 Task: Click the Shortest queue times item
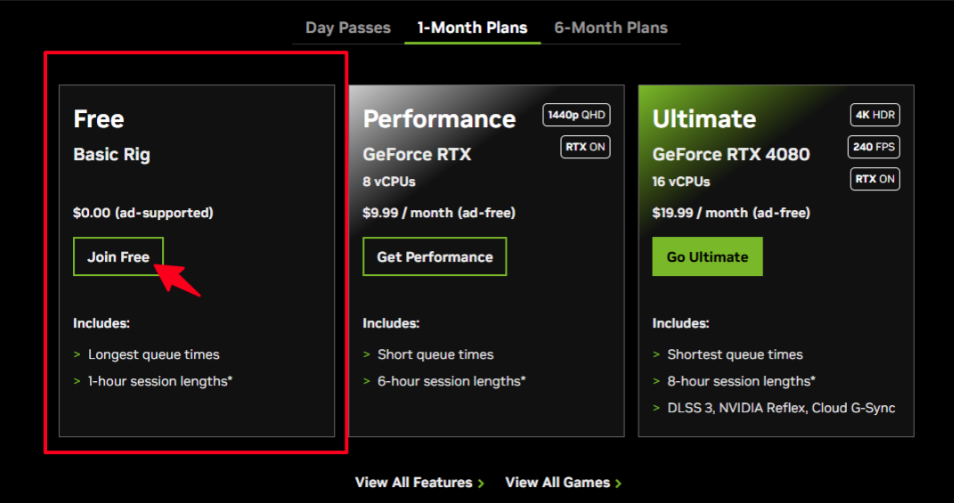tap(735, 355)
